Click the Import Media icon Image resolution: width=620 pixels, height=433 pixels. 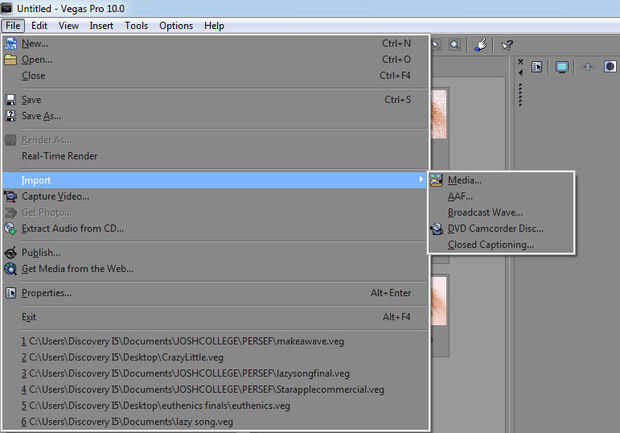[437, 180]
